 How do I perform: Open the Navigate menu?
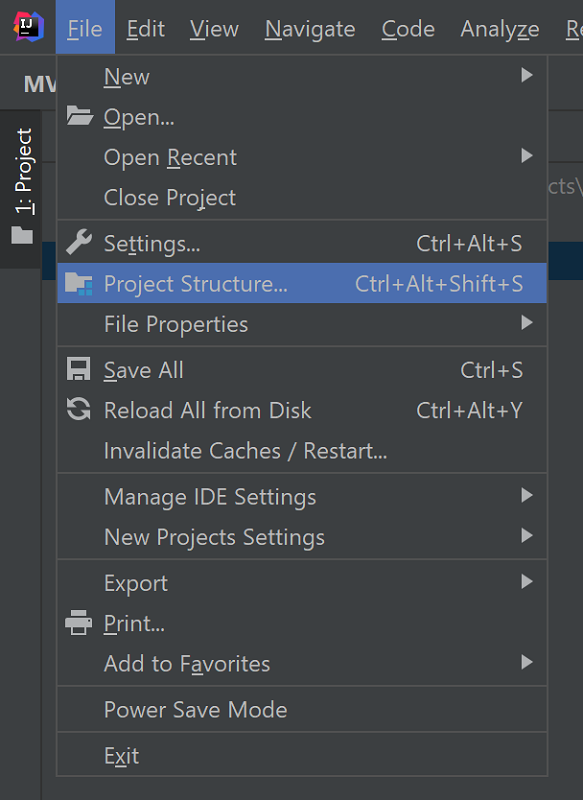pyautogui.click(x=310, y=29)
